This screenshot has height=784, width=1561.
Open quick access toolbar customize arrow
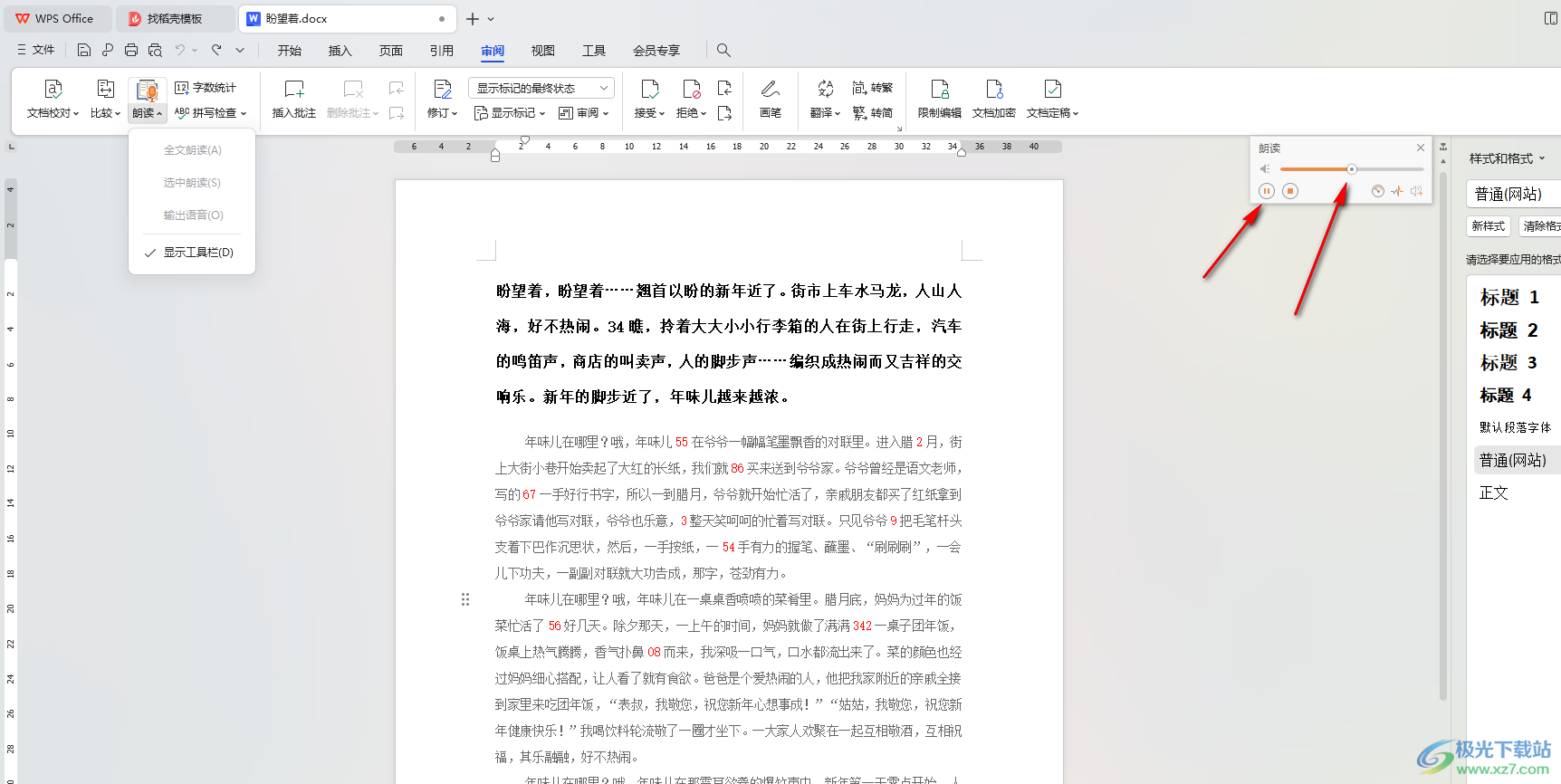[x=240, y=50]
